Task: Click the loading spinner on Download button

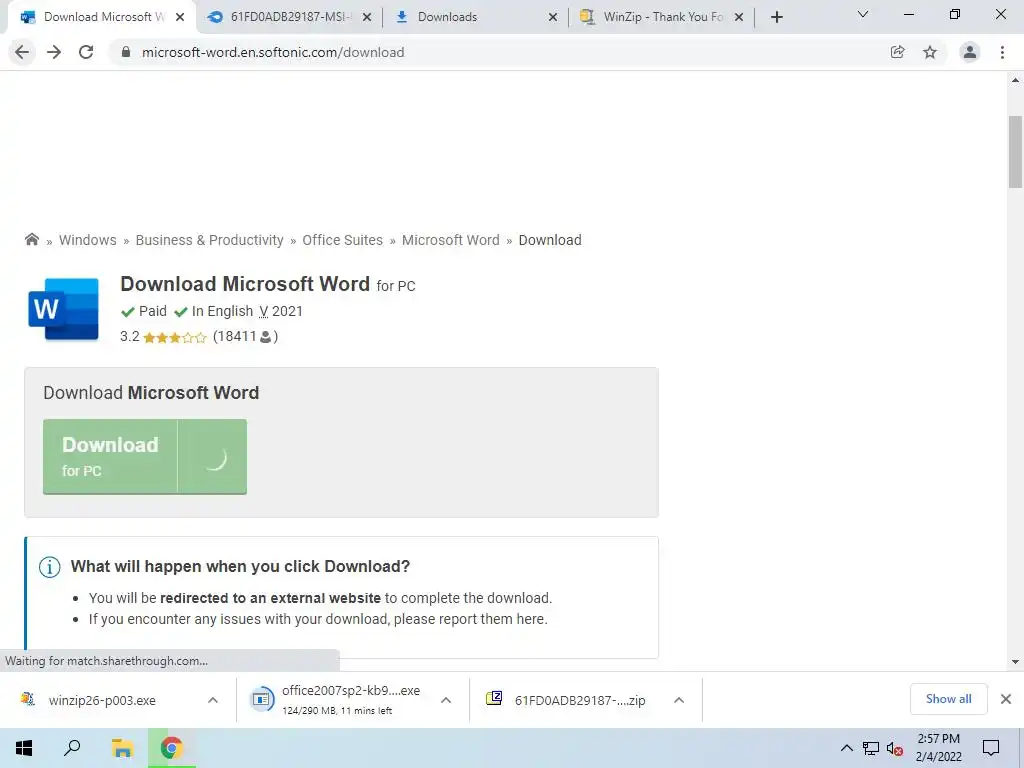Action: [215, 459]
